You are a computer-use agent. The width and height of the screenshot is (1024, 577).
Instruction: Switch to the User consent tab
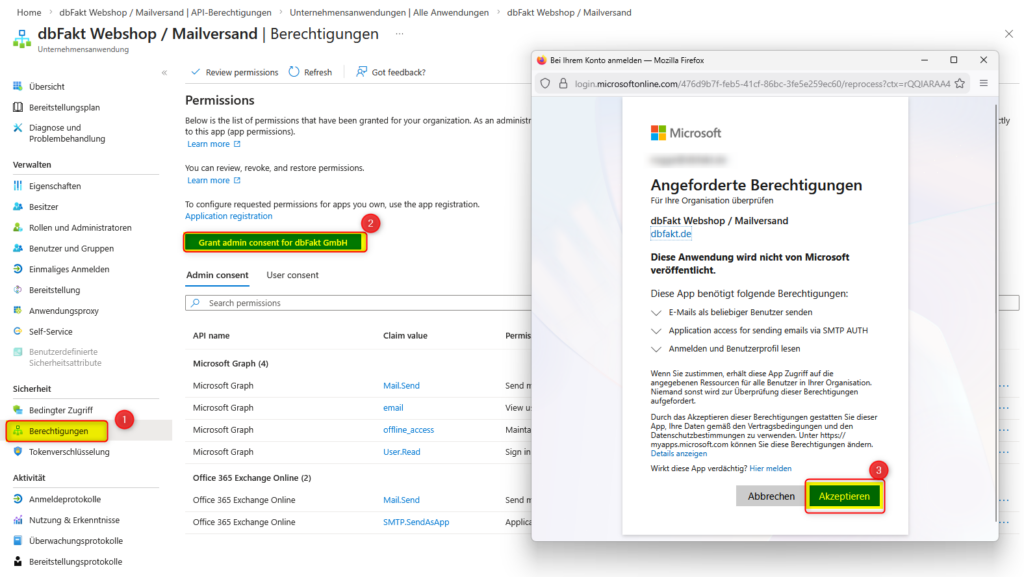coord(292,275)
